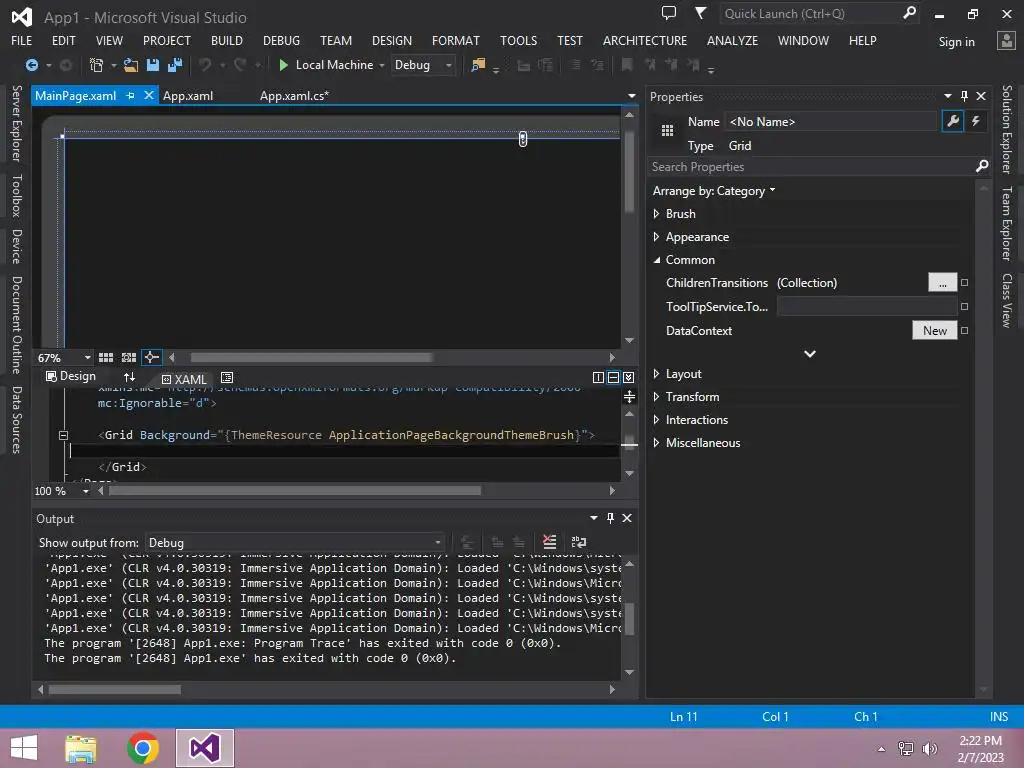Switch to vertical split view
The height and width of the screenshot is (768, 1024).
pos(598,377)
